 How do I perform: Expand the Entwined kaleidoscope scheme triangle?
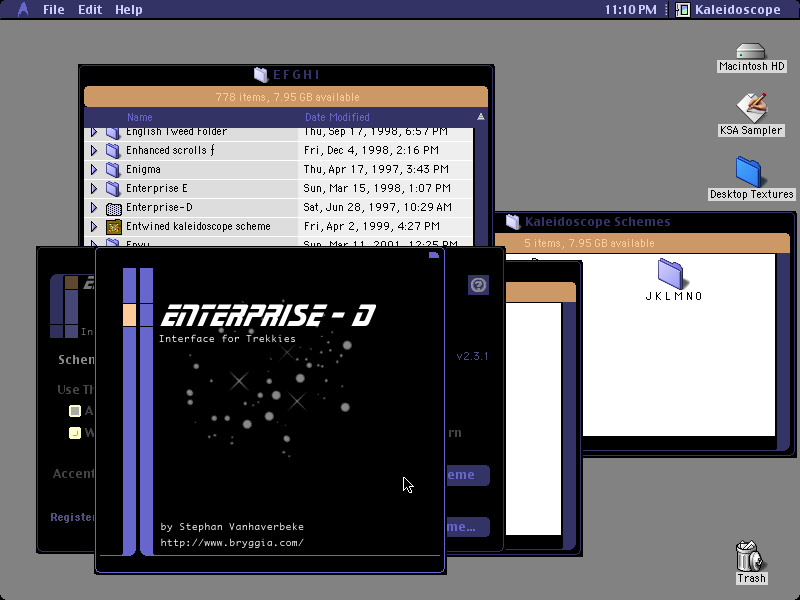click(x=94, y=227)
